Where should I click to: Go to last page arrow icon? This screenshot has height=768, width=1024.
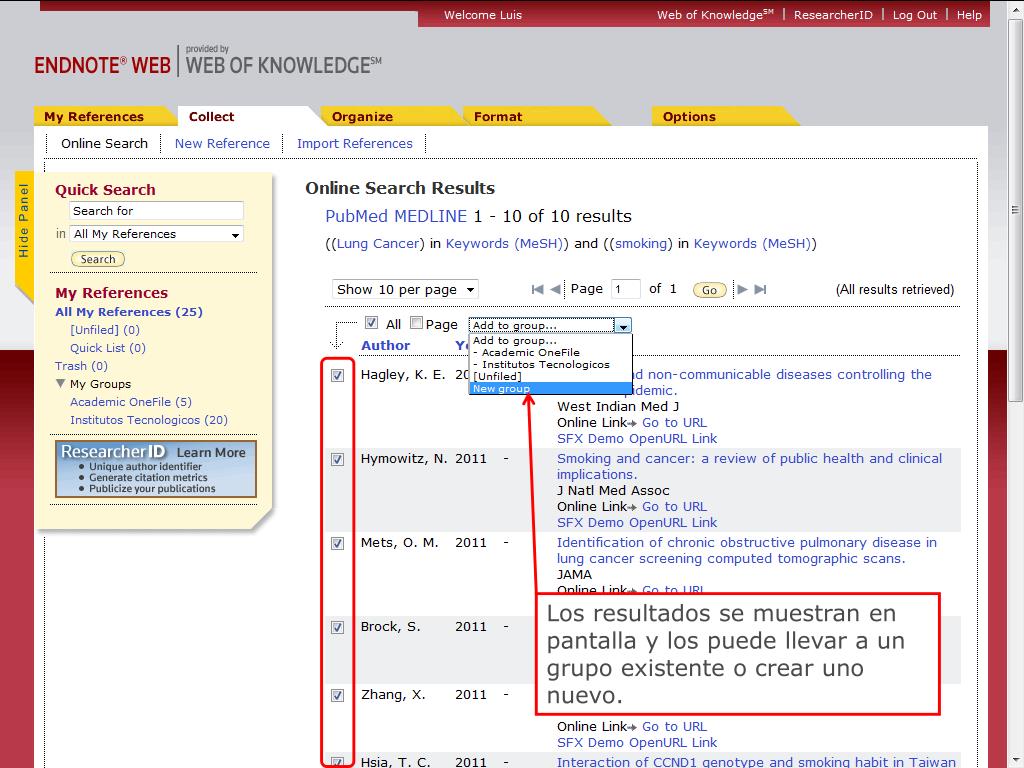tap(760, 289)
